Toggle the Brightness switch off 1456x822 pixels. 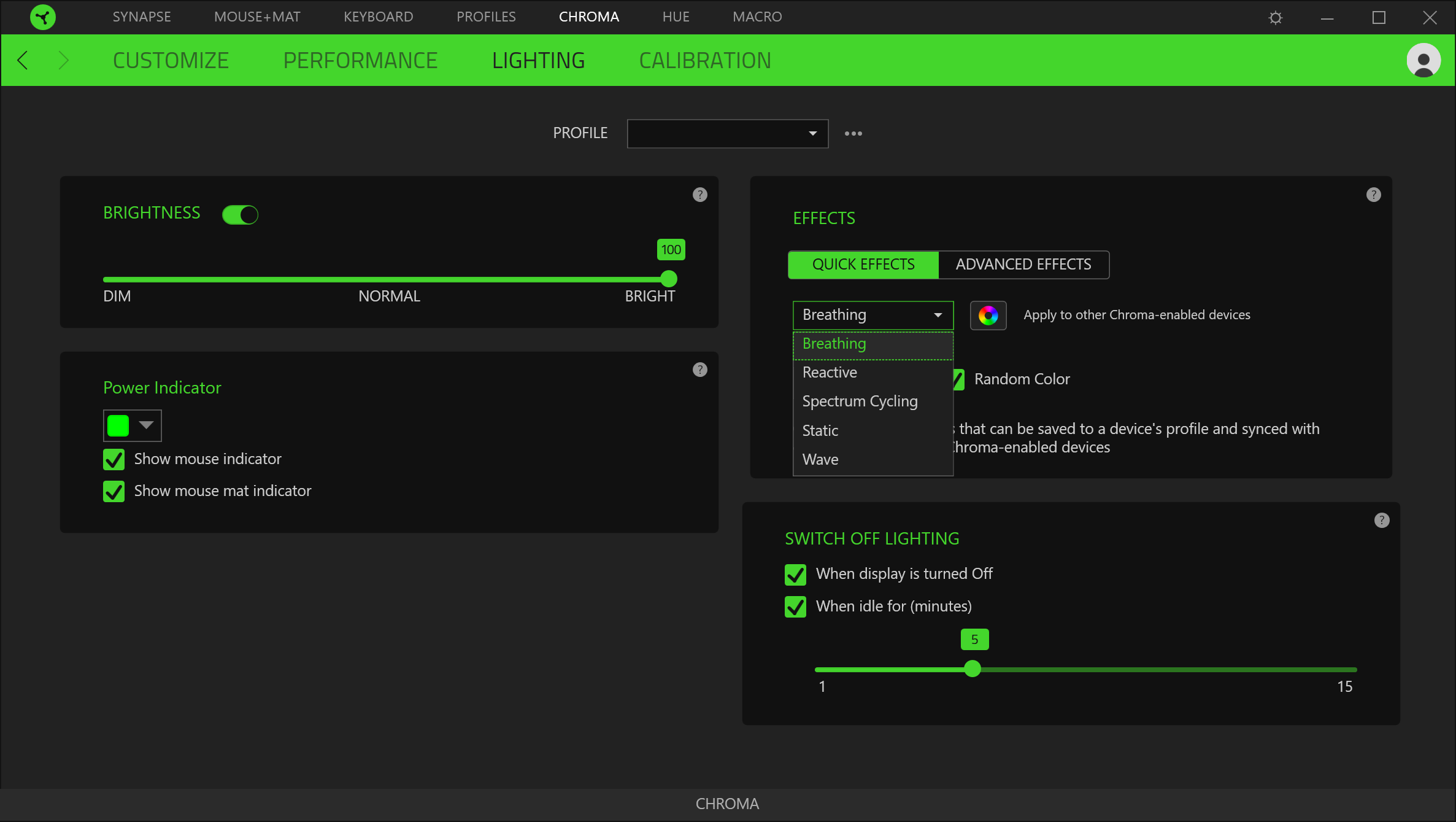coord(240,215)
